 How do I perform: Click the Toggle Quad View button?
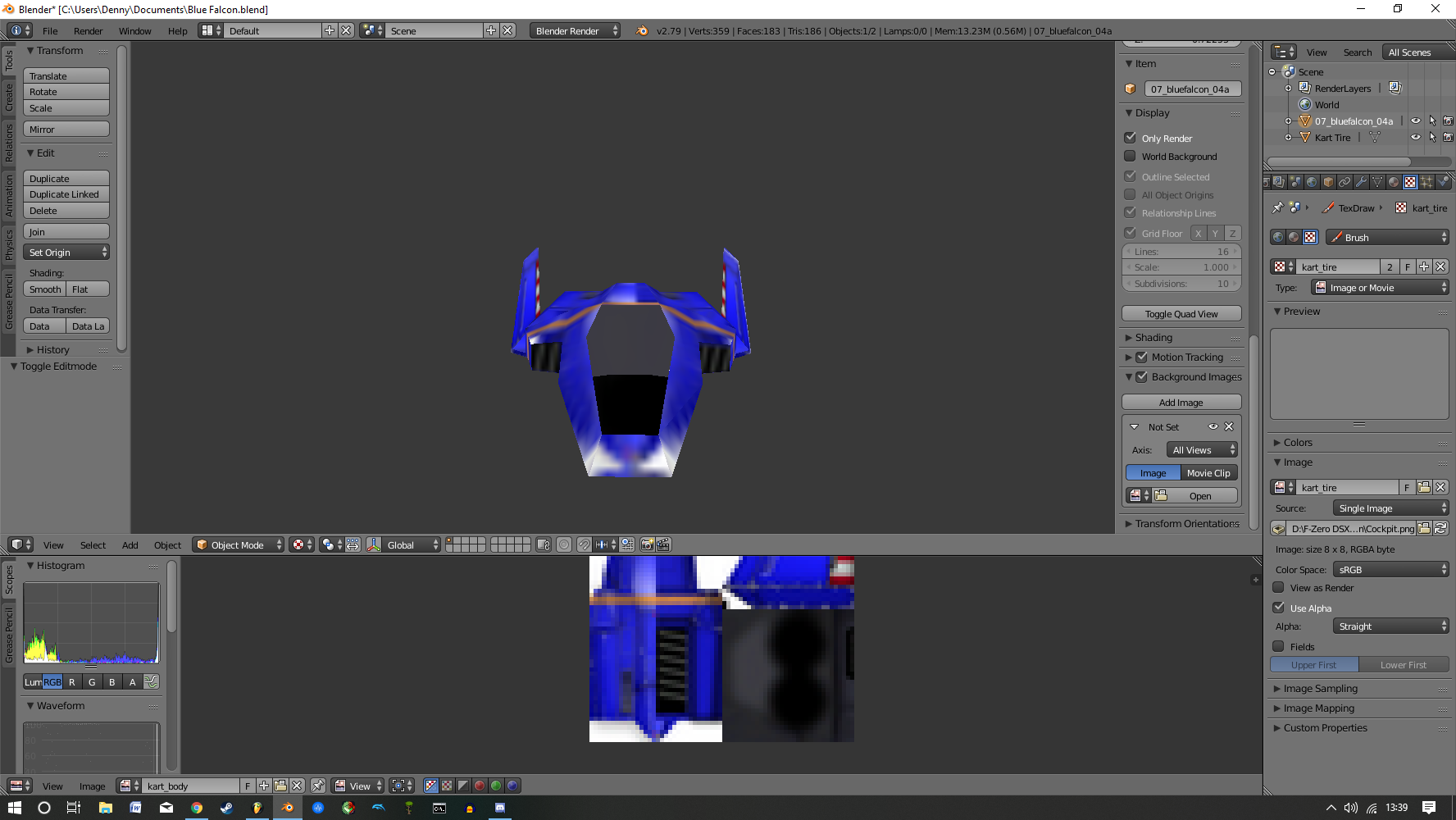(1181, 314)
